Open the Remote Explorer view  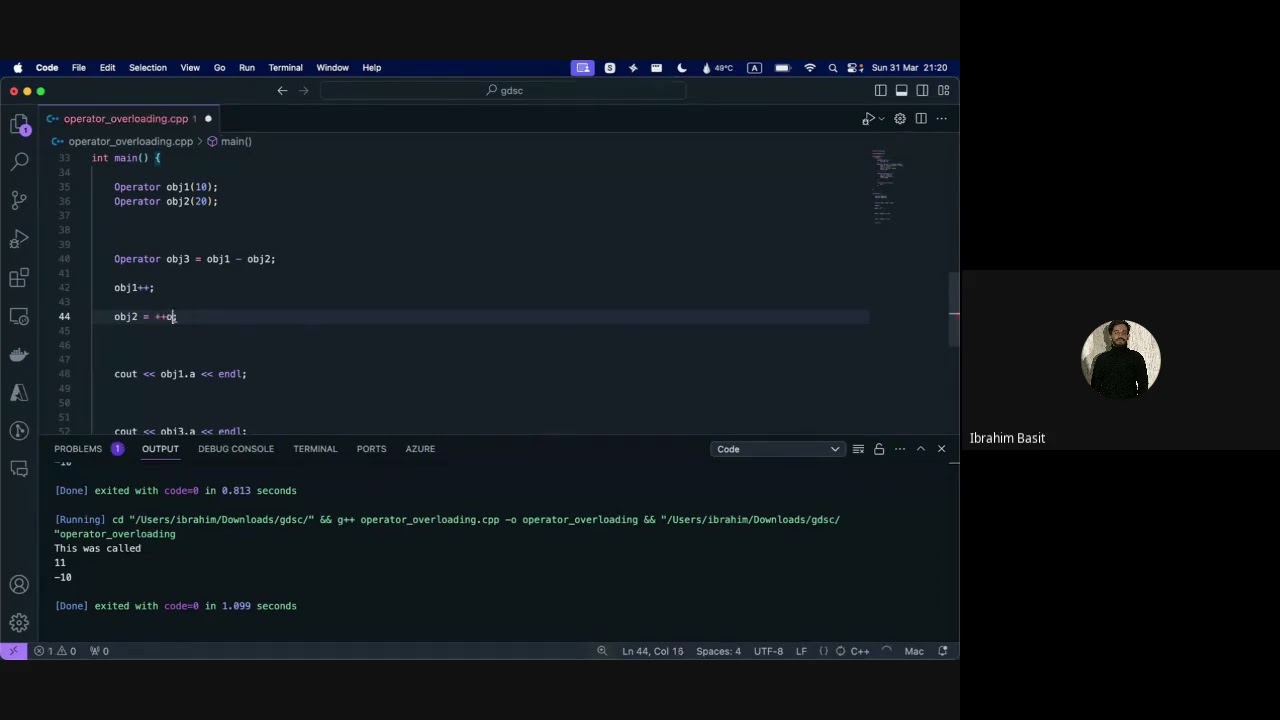(19, 316)
